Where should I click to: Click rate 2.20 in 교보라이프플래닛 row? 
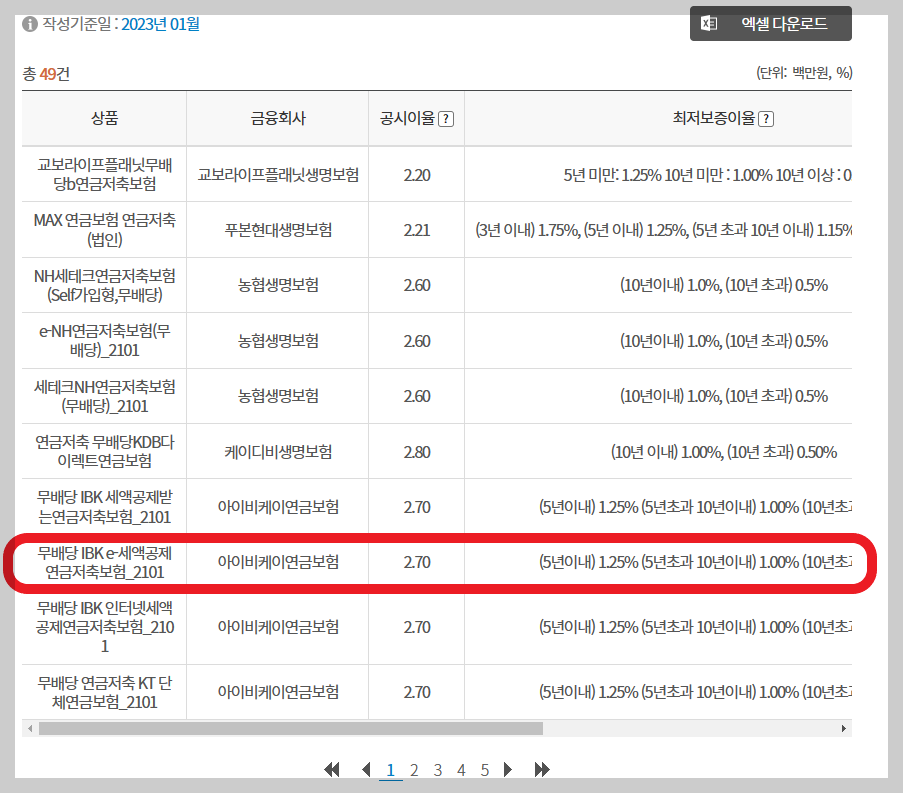(x=417, y=175)
